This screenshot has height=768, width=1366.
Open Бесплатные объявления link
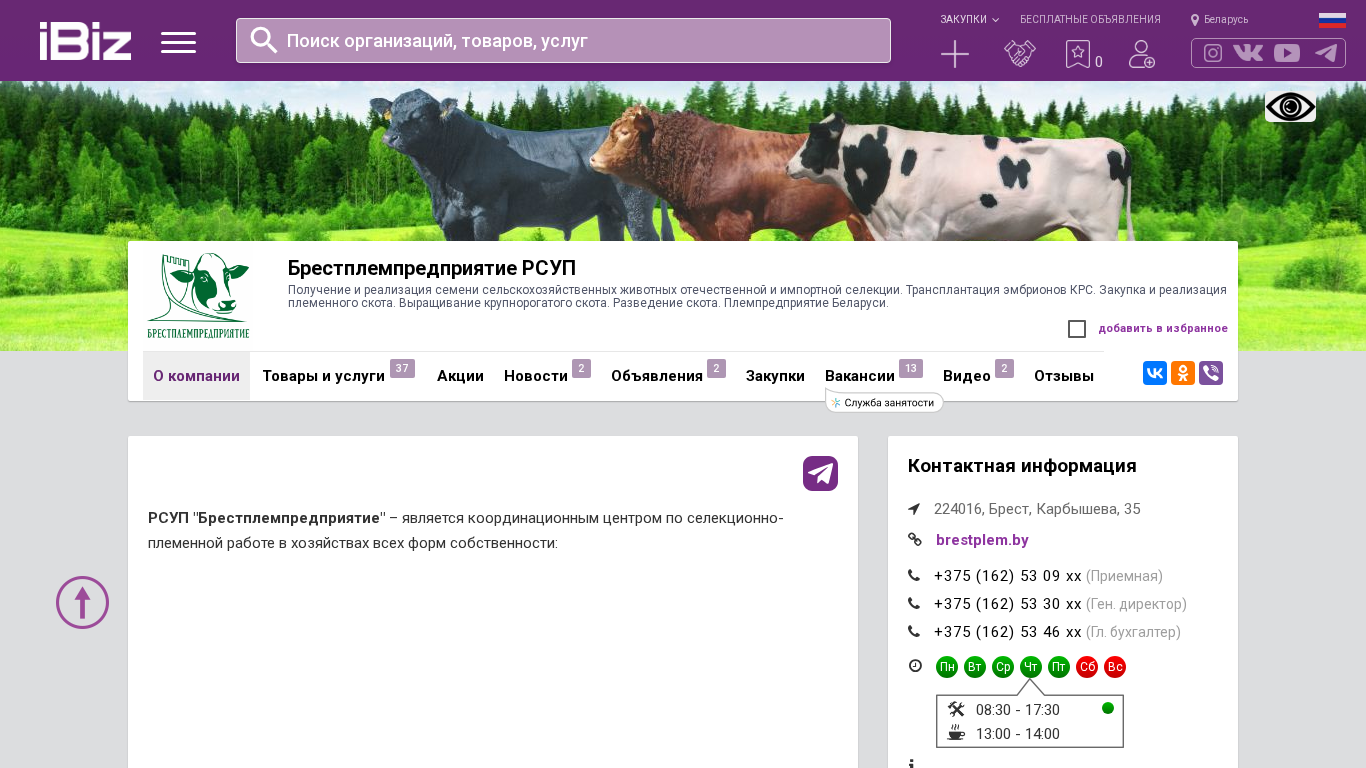point(1090,20)
